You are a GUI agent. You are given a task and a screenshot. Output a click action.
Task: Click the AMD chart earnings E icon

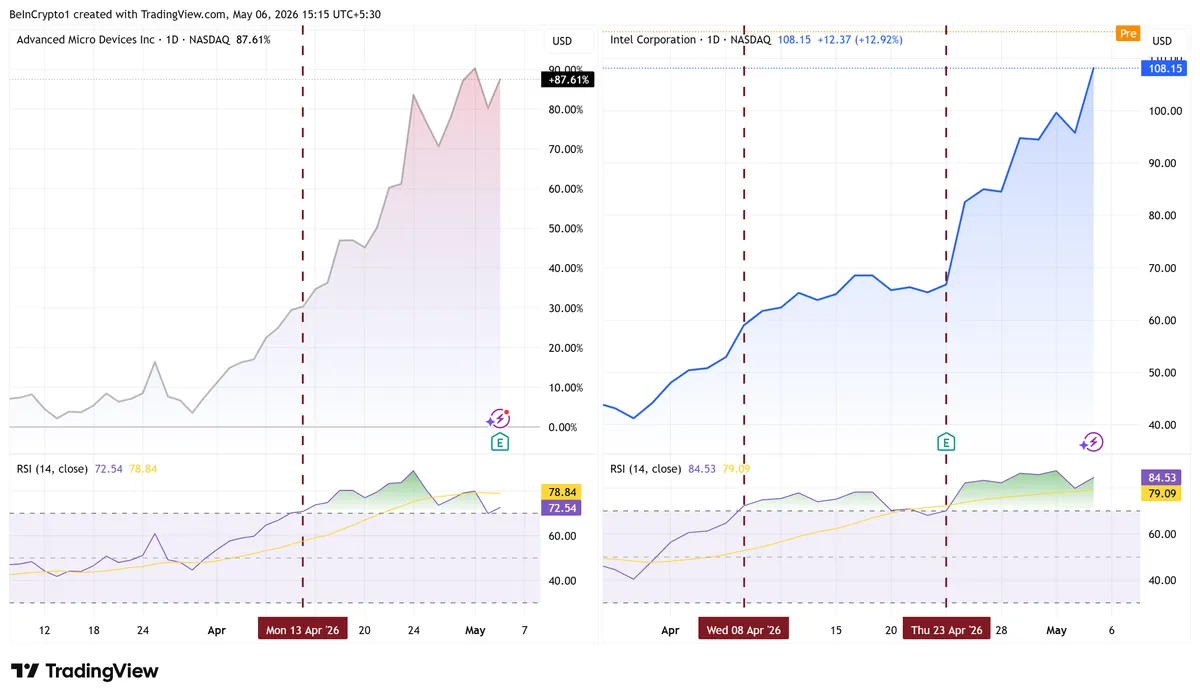[x=499, y=441]
